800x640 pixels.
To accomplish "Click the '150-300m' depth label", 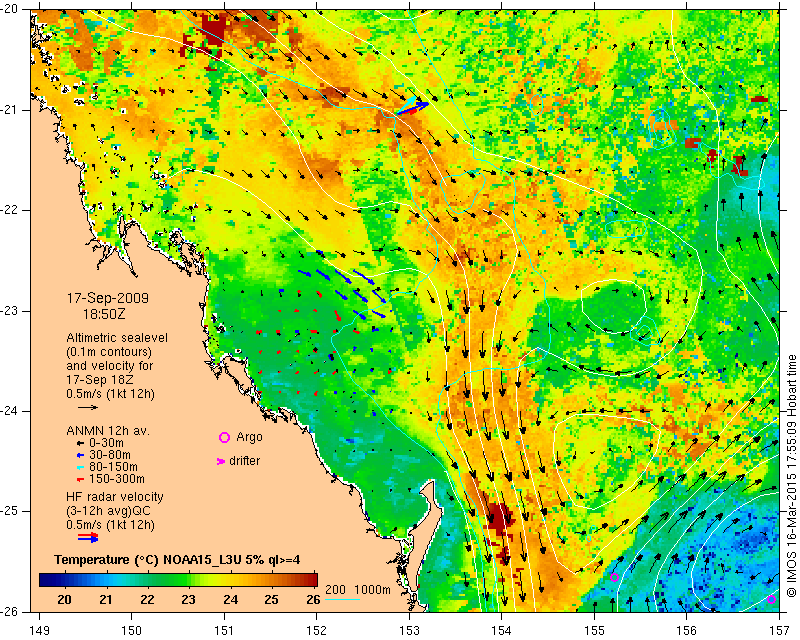I will (x=117, y=479).
